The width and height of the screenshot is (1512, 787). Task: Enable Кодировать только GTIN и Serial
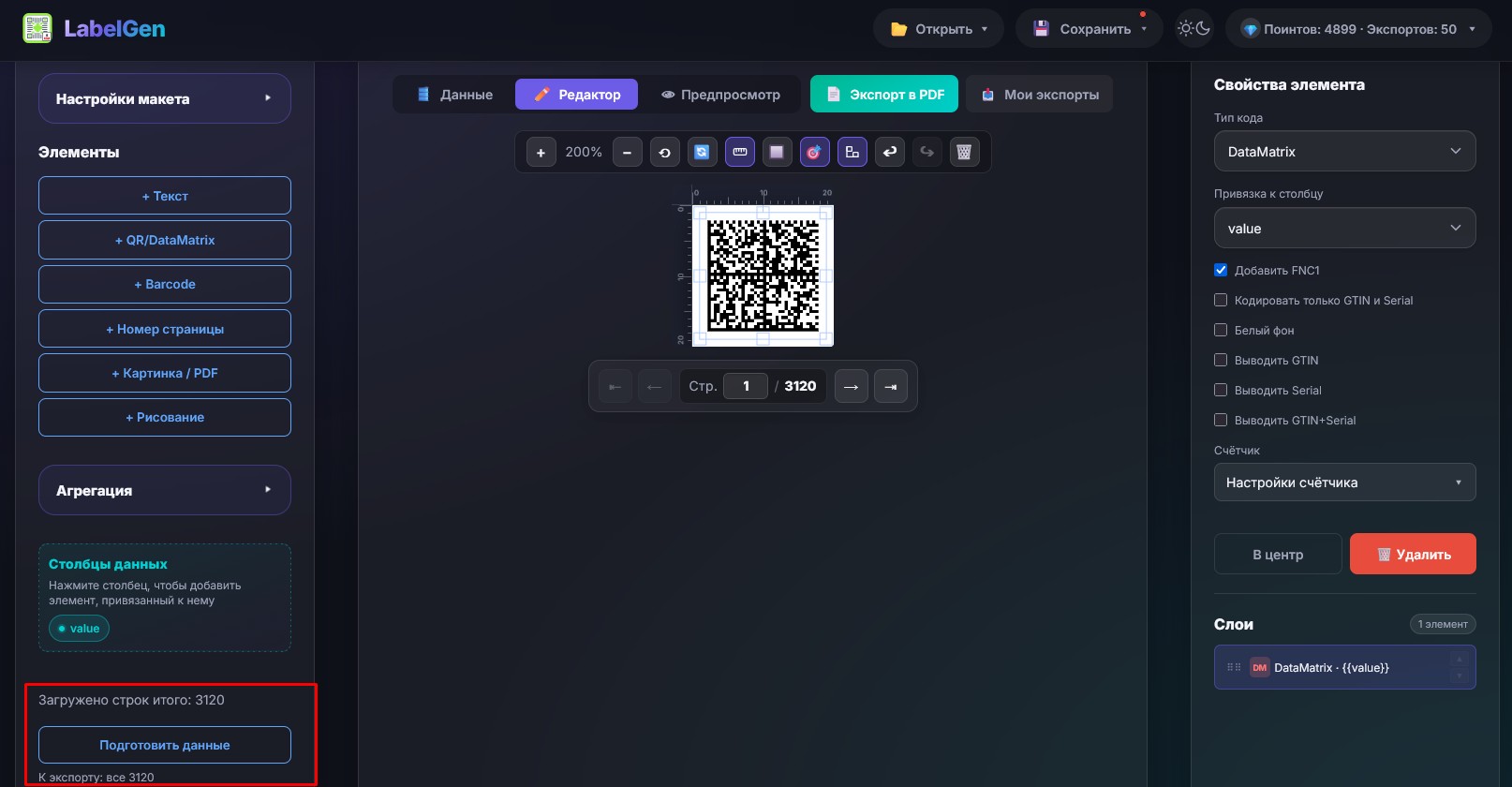[1221, 300]
